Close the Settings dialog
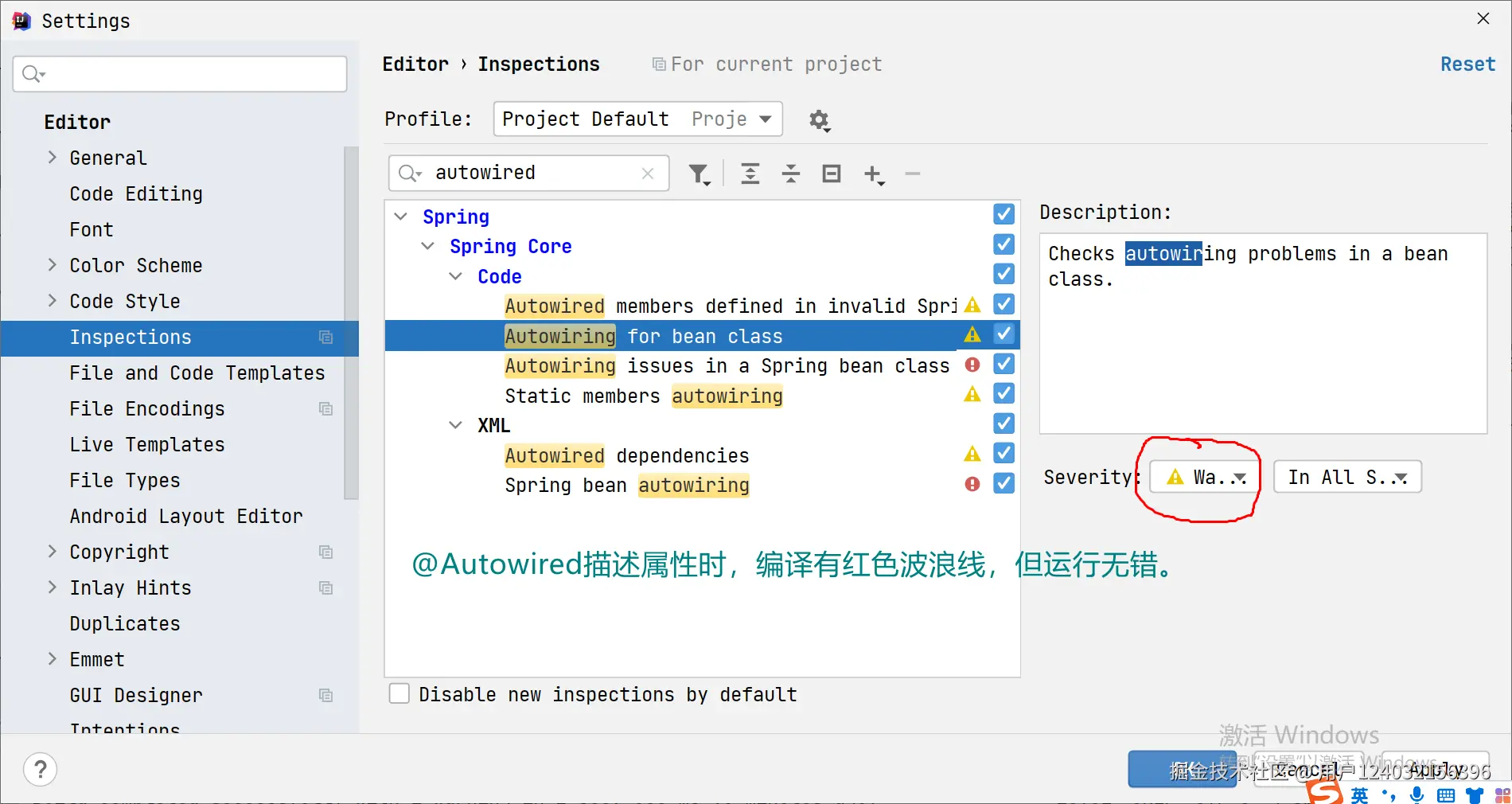The image size is (1512, 804). [x=1483, y=18]
